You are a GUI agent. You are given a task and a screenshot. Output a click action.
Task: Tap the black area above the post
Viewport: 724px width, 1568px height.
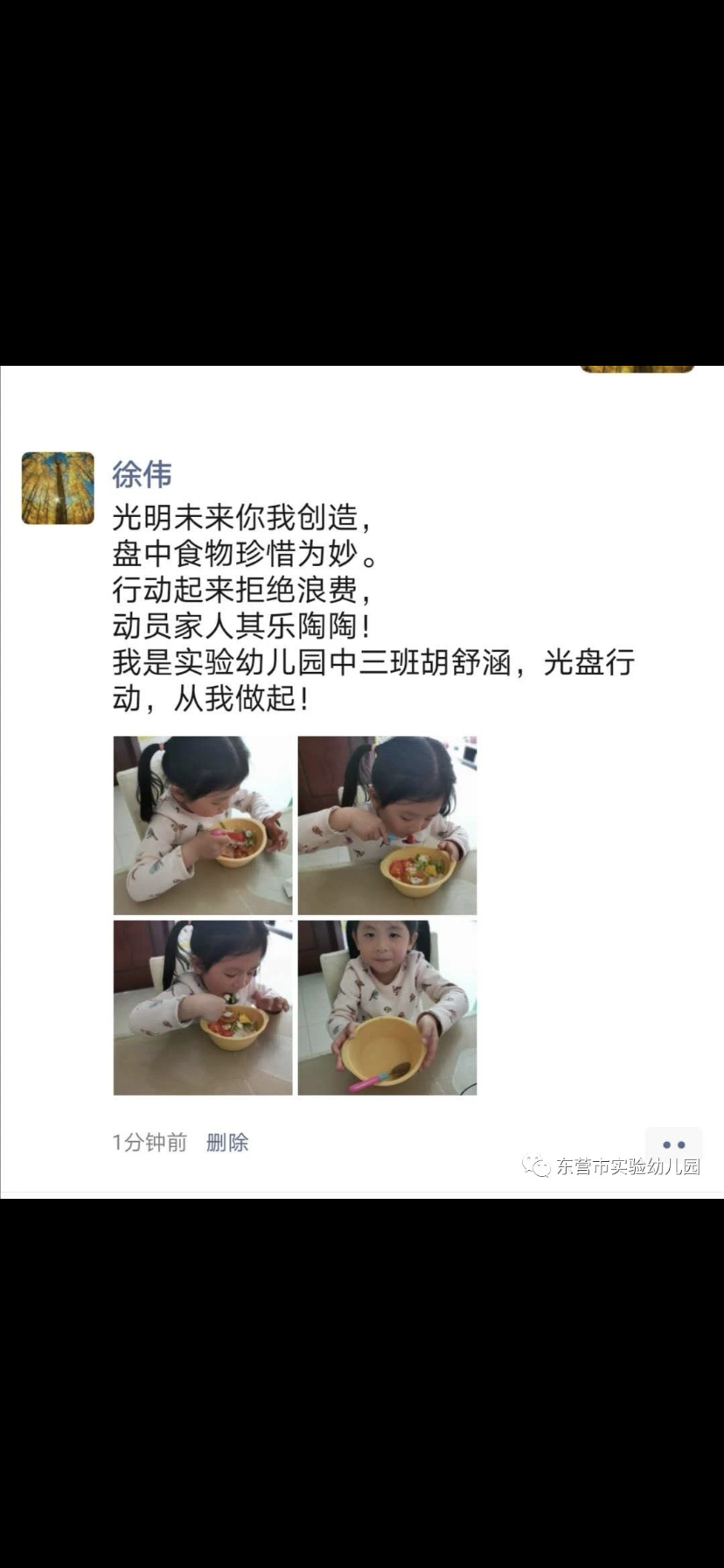tap(362, 182)
